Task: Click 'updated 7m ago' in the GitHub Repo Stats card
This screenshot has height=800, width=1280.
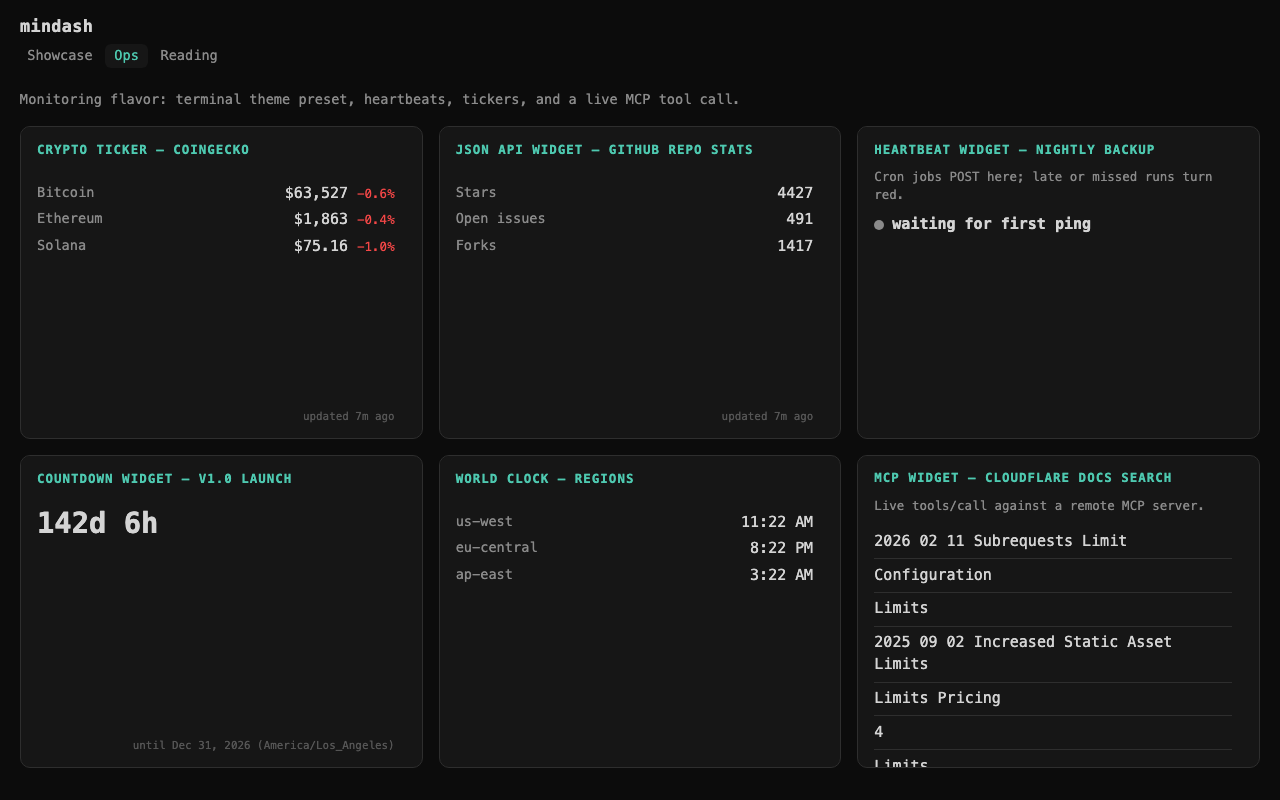Action: click(768, 416)
